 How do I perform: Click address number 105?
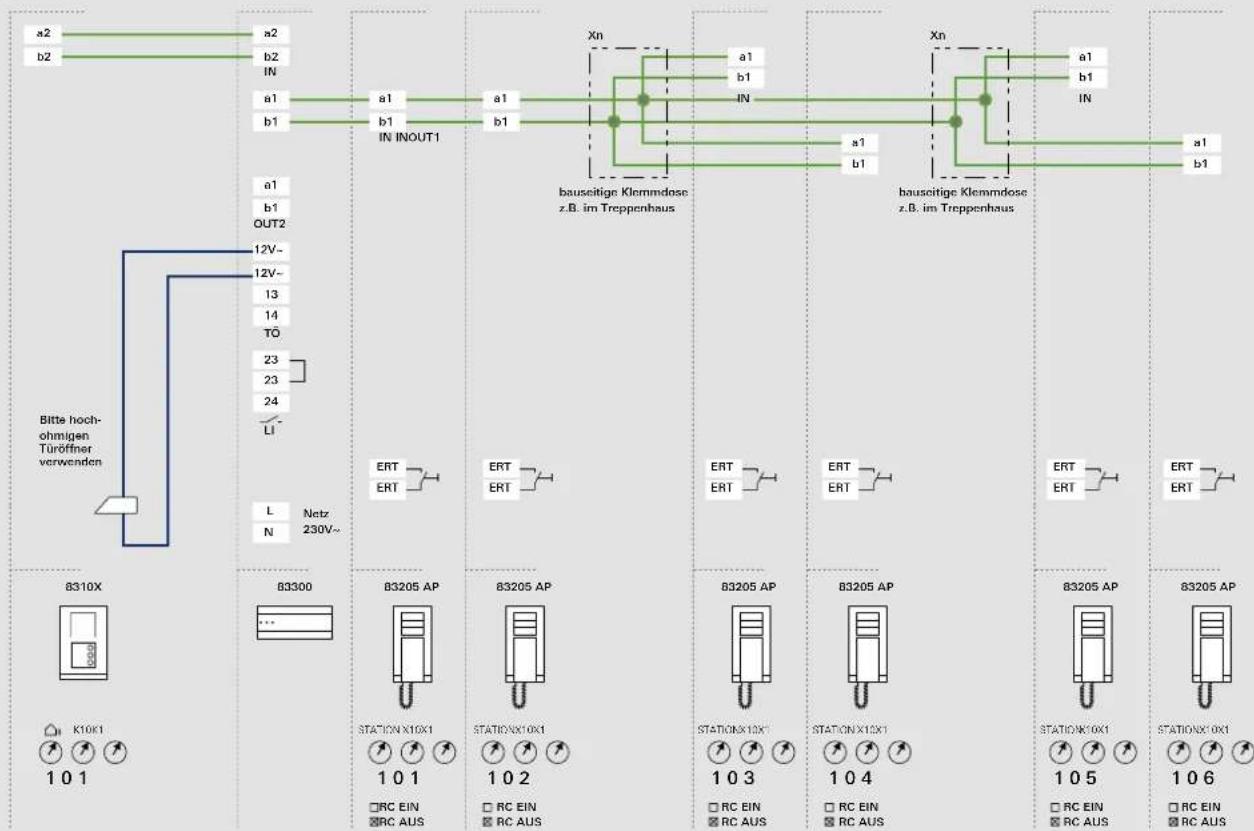tap(1076, 777)
